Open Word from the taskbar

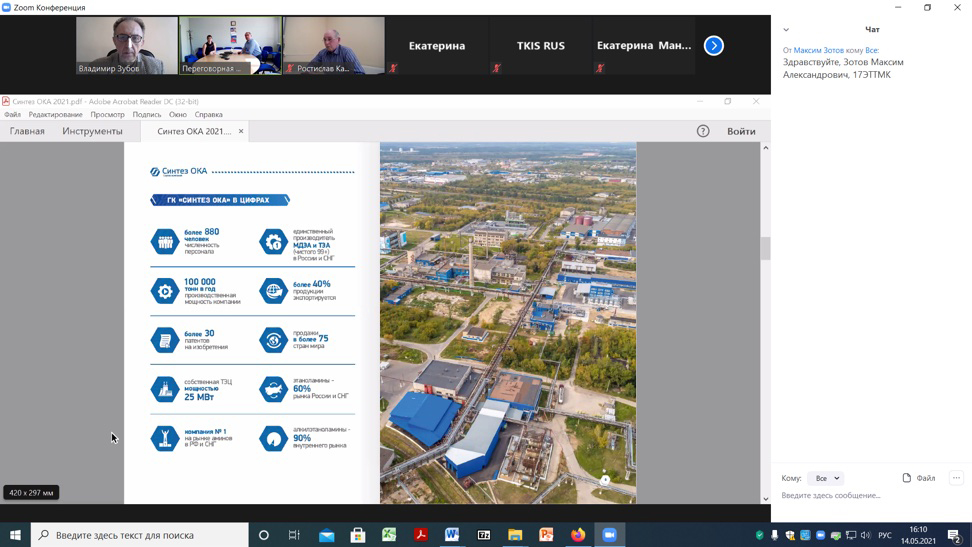pos(452,535)
